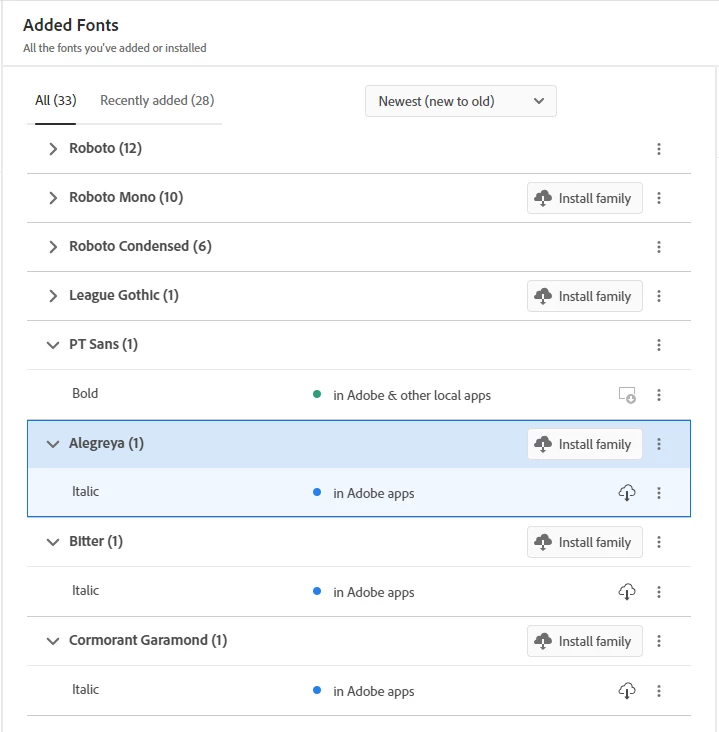Switch to the Recently added tab
This screenshot has width=719, height=732.
click(157, 100)
